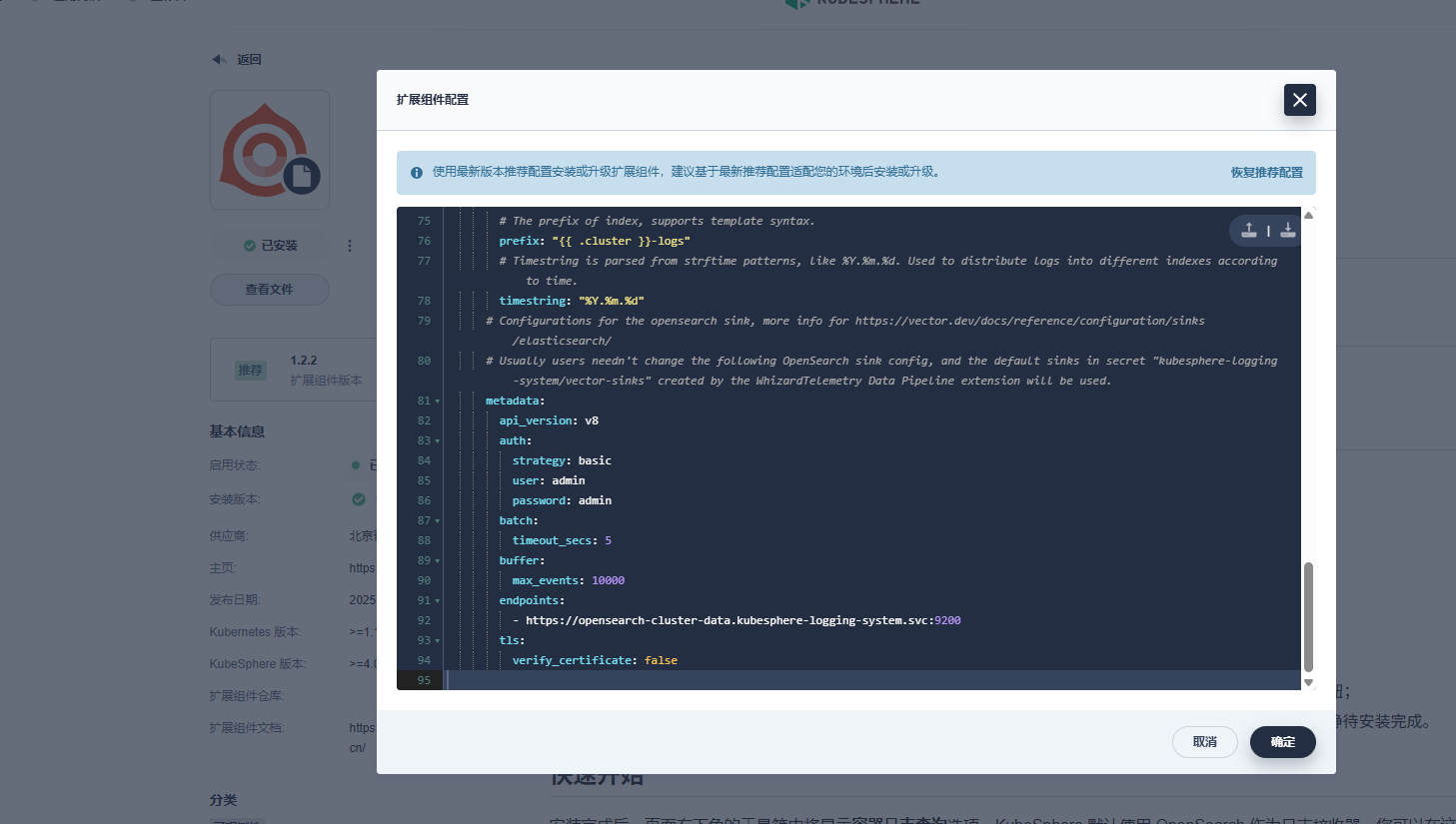Open the more options menu next to 已安装
The image size is (1456, 824).
click(350, 246)
